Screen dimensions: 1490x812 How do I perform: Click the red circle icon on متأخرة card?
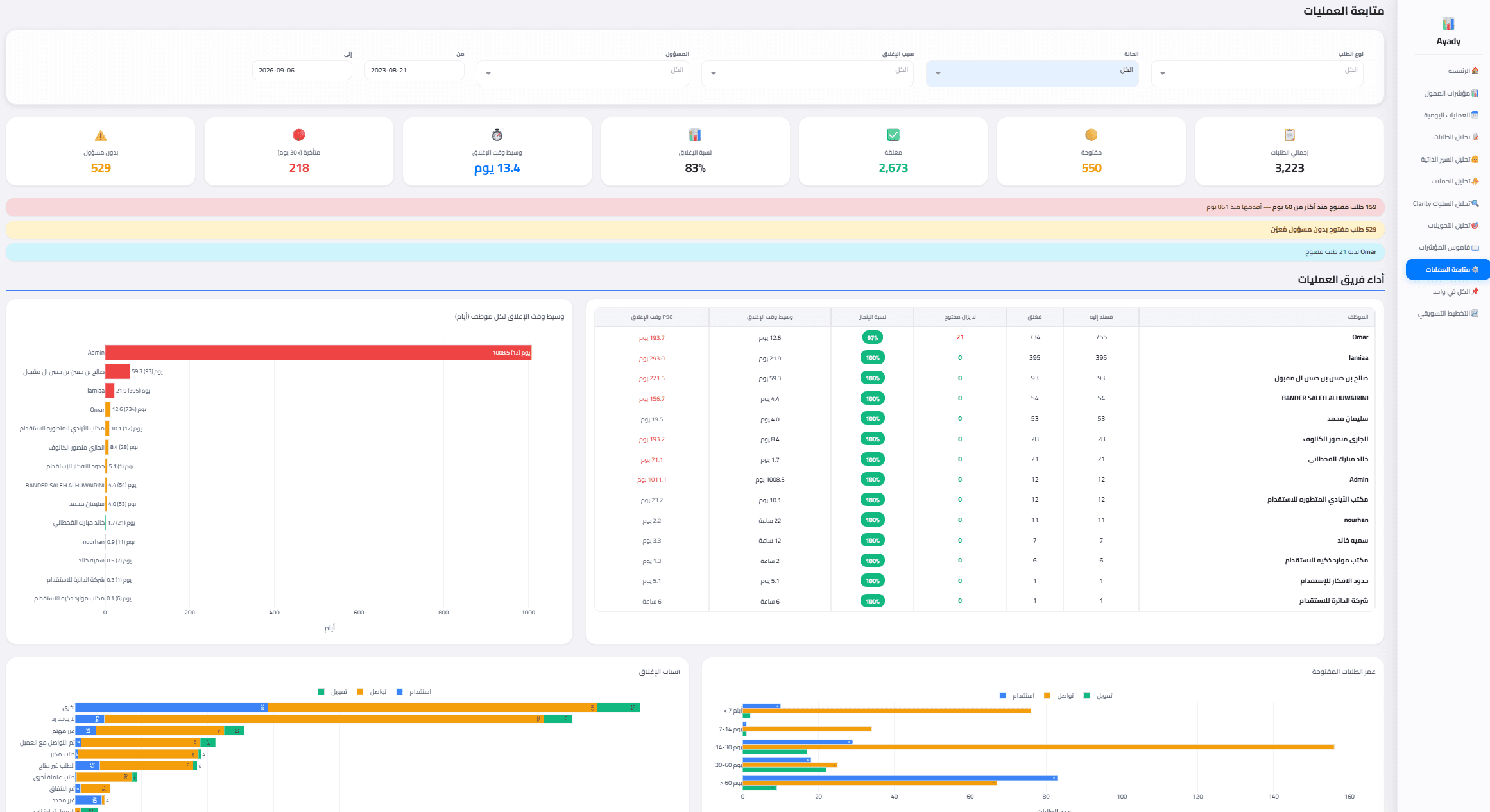pos(298,135)
